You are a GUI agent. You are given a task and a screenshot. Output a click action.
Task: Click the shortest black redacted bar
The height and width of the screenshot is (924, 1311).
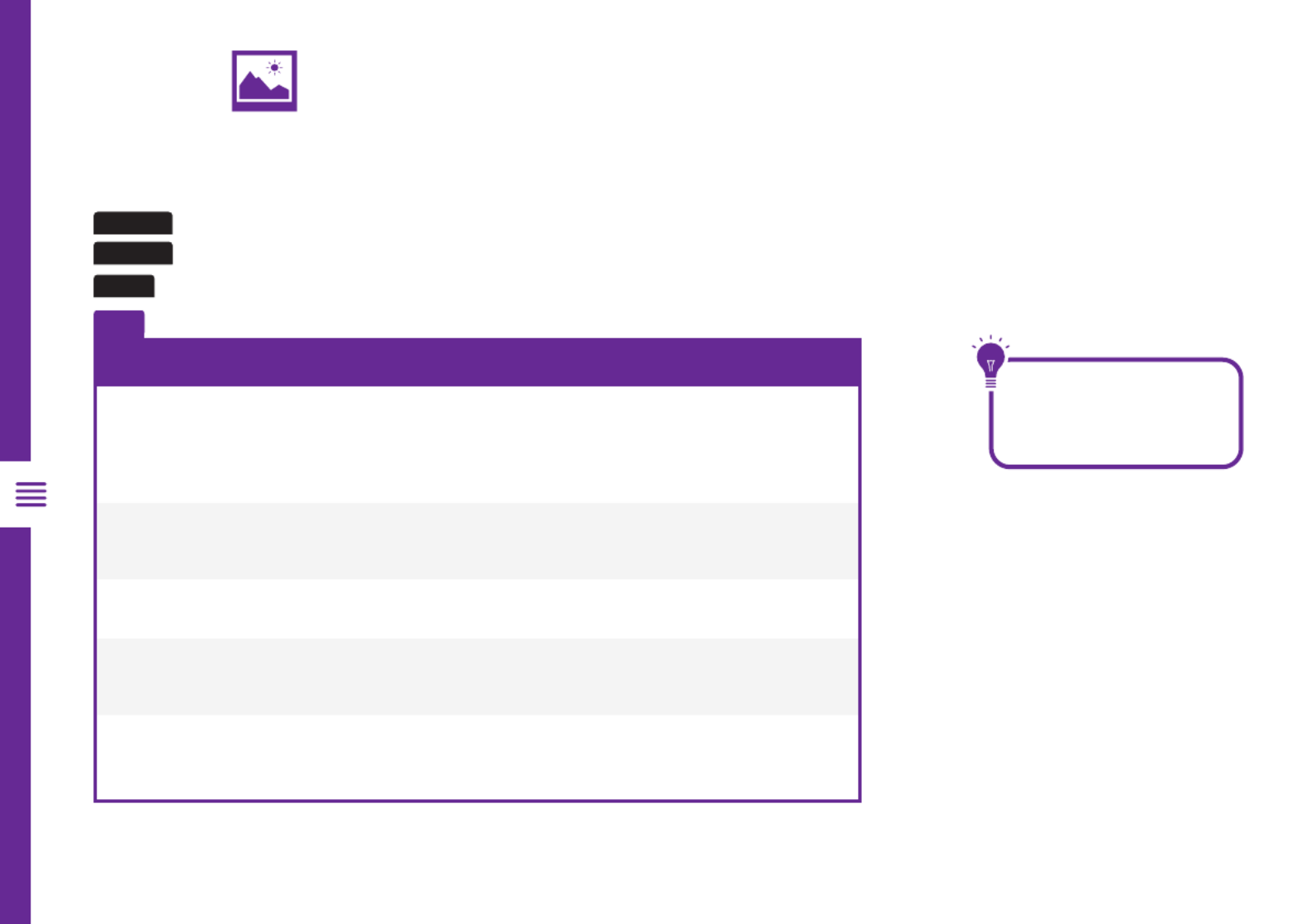(x=124, y=286)
